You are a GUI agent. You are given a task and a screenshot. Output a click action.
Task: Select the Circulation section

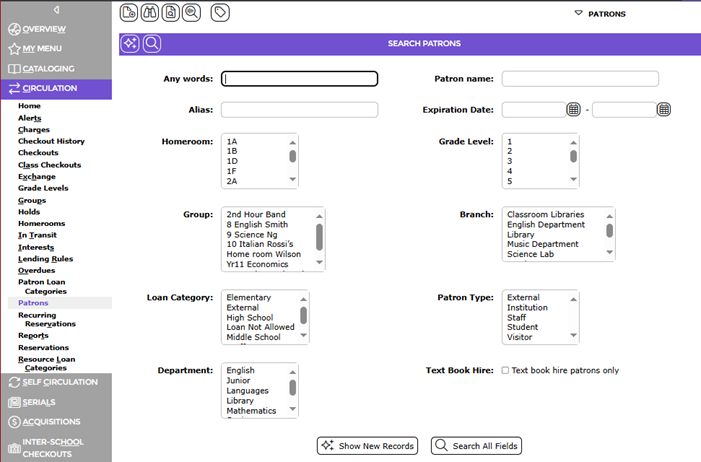pos(56,88)
